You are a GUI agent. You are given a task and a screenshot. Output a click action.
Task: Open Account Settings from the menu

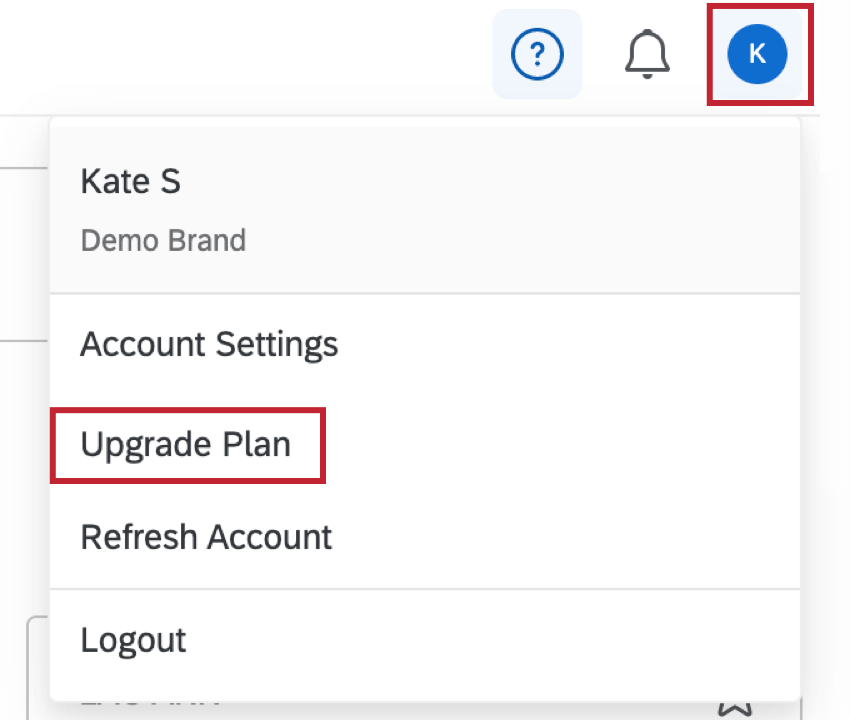tap(209, 345)
